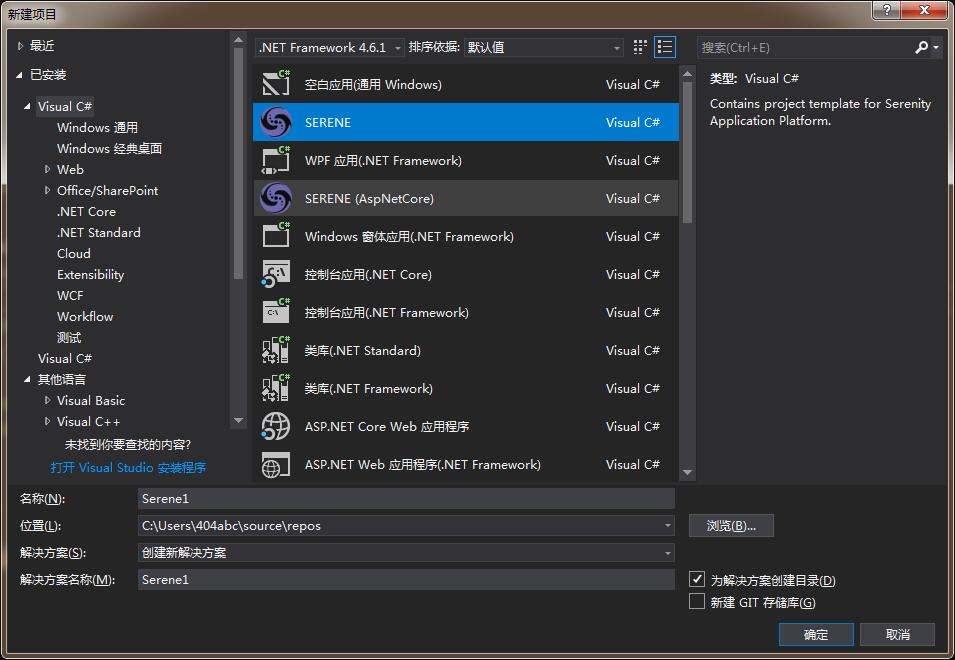The image size is (955, 660).
Task: Select .NET Core category
Action: point(86,211)
